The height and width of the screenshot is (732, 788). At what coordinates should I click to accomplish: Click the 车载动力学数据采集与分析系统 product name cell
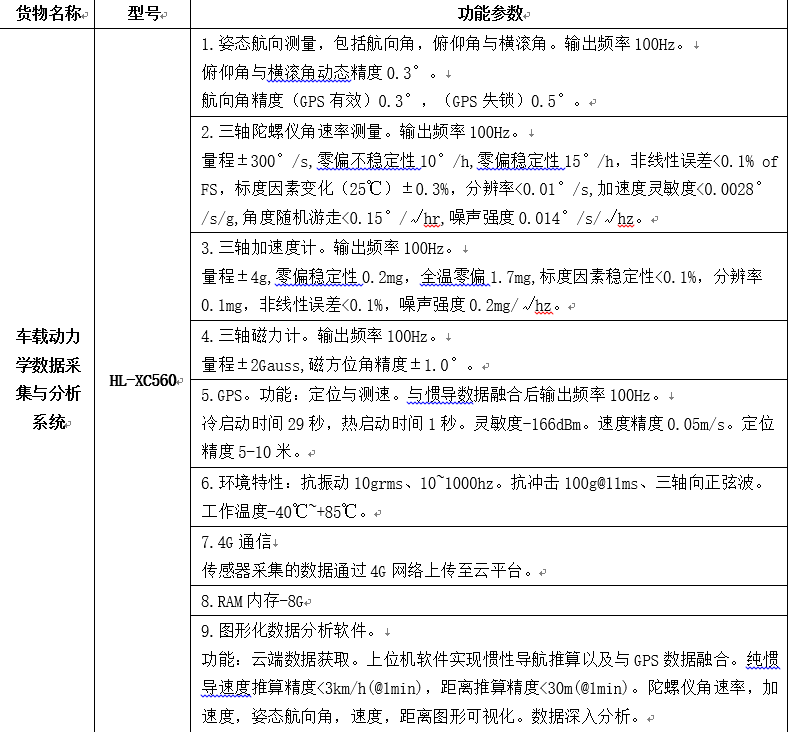tap(48, 379)
